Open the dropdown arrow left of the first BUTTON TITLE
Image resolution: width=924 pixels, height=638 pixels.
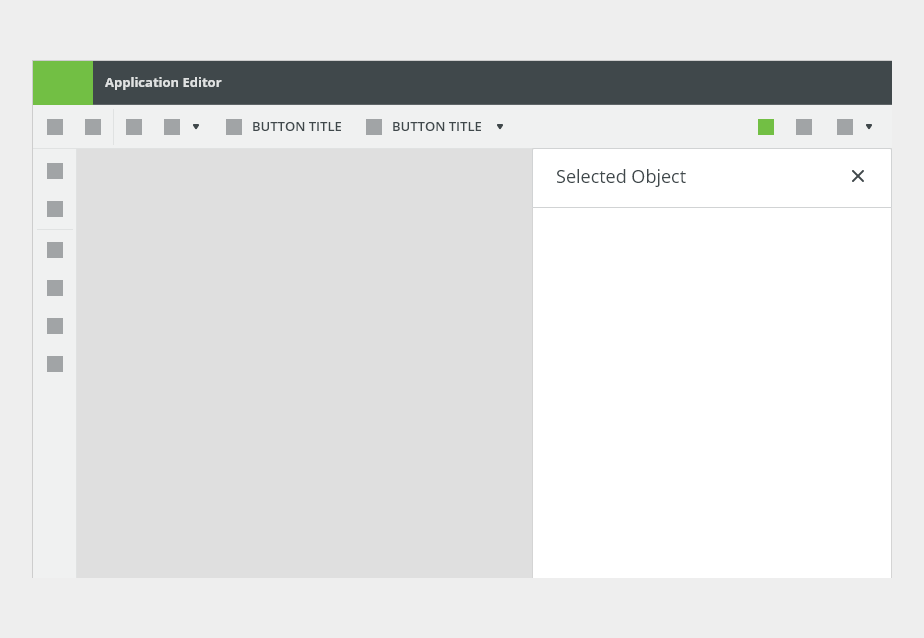[196, 127]
